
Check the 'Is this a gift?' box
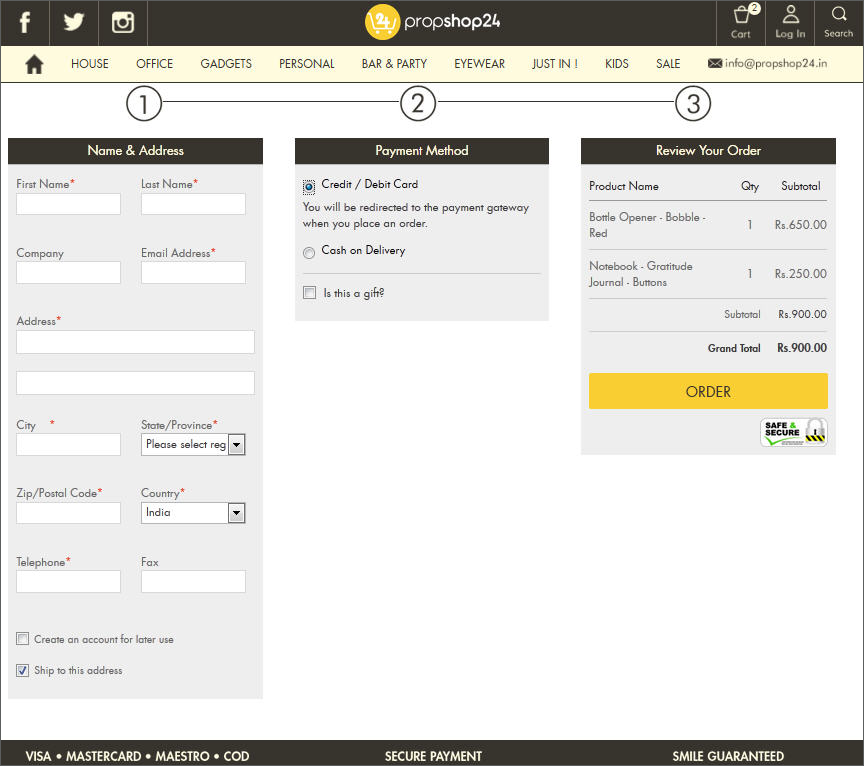coord(309,294)
